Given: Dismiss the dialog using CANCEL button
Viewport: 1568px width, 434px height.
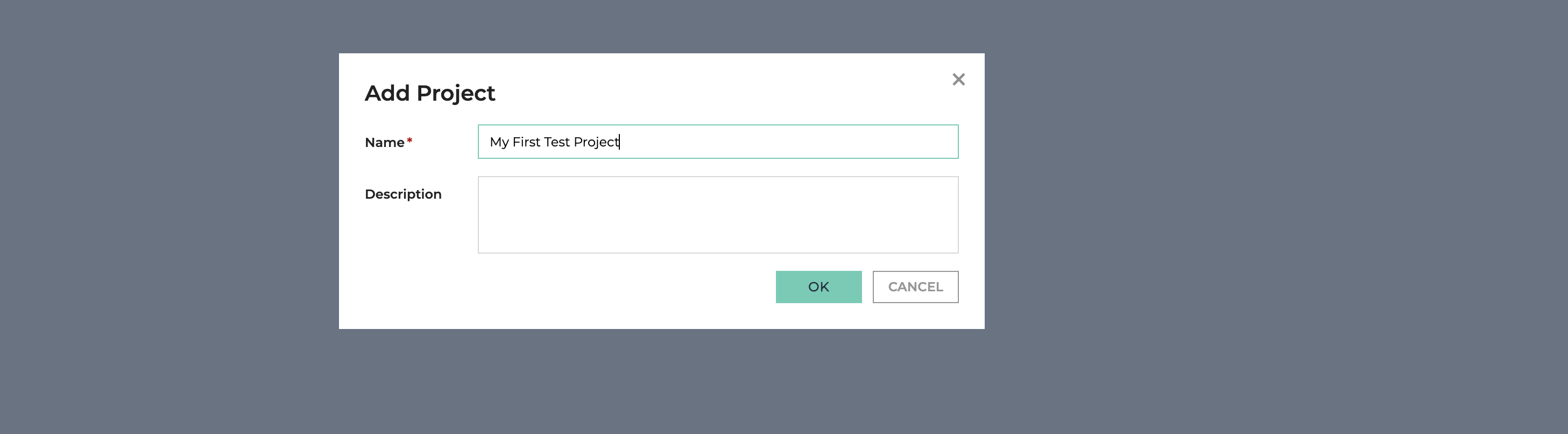Looking at the screenshot, I should pos(915,286).
